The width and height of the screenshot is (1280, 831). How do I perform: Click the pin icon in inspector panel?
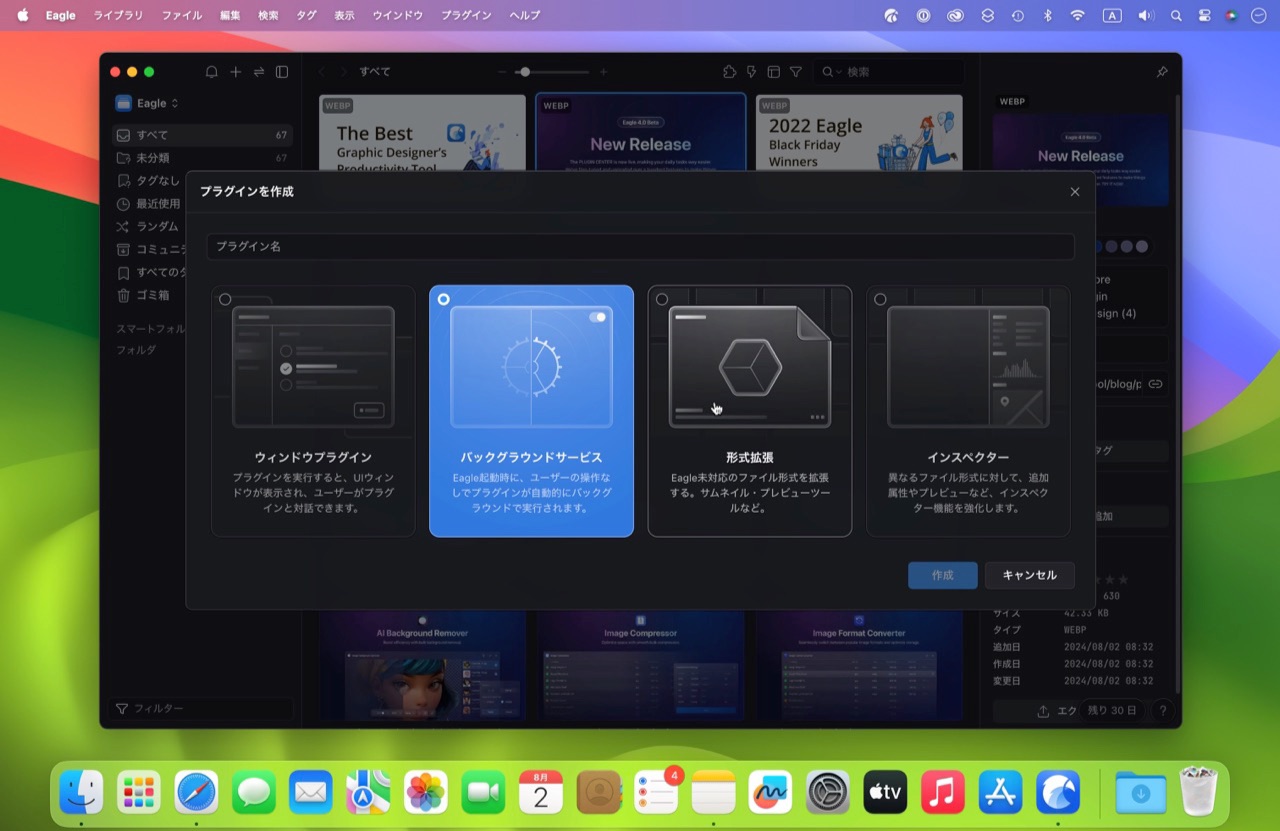[1161, 72]
